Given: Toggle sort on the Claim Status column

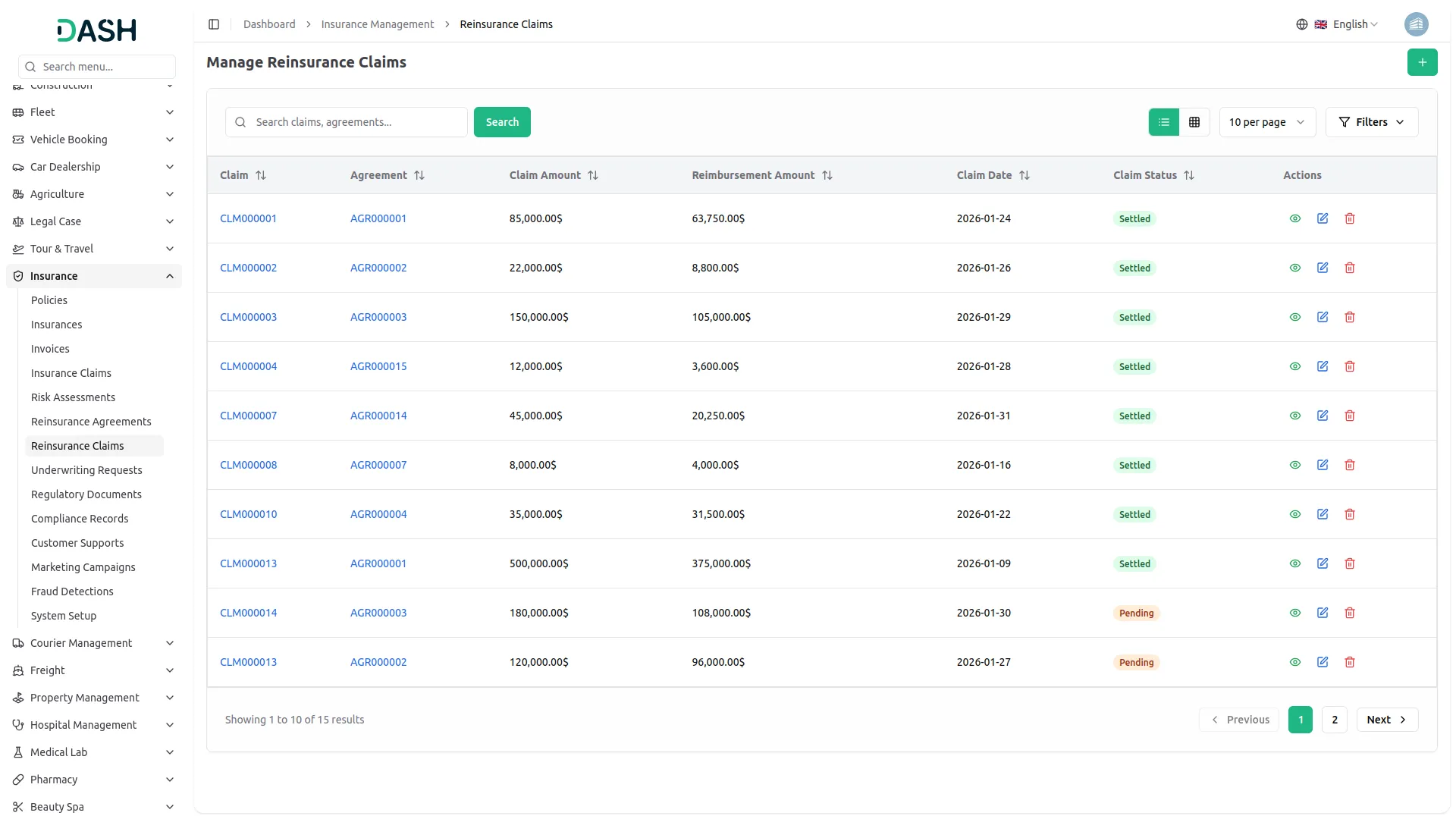Looking at the screenshot, I should [x=1190, y=175].
